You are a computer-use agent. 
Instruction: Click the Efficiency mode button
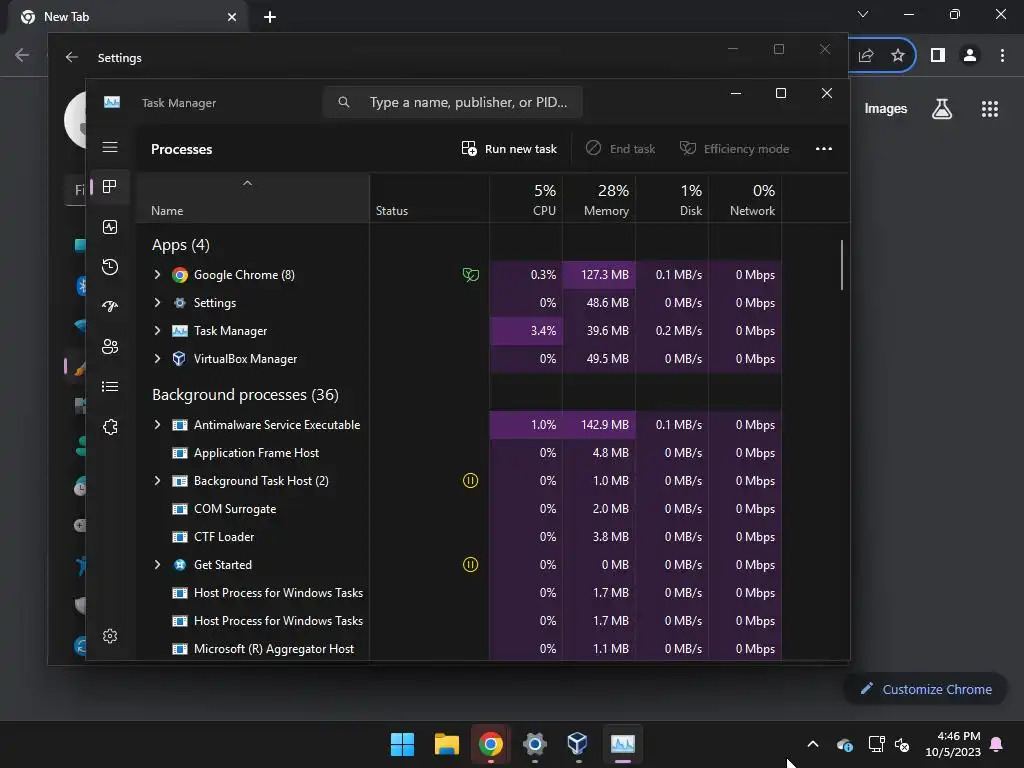tap(734, 149)
